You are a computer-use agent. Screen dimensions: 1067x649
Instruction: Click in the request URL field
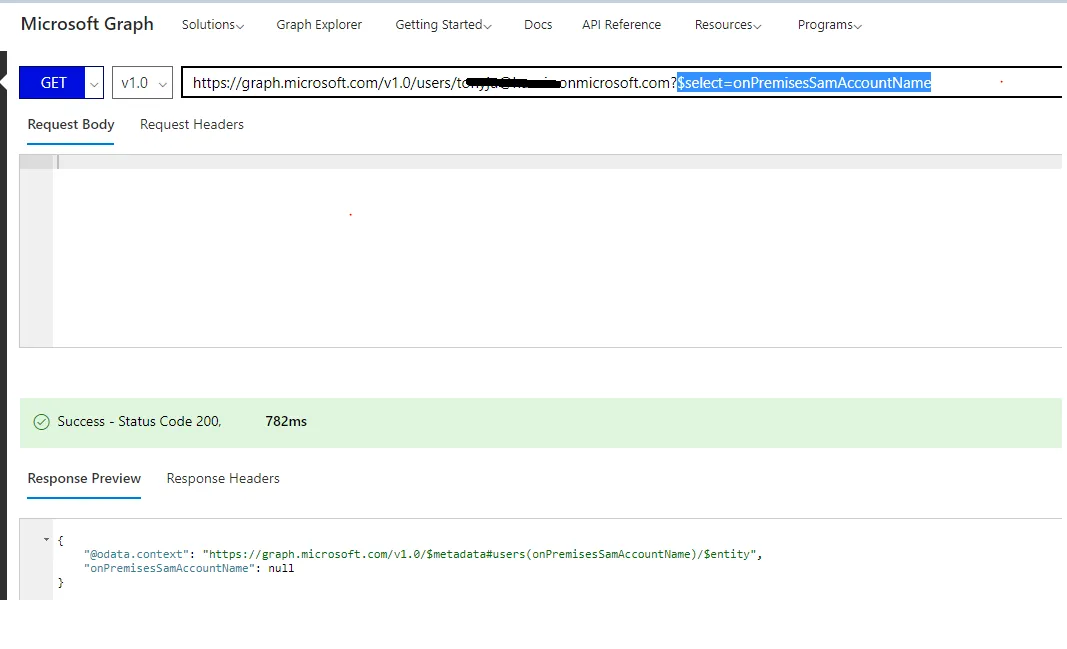click(621, 82)
